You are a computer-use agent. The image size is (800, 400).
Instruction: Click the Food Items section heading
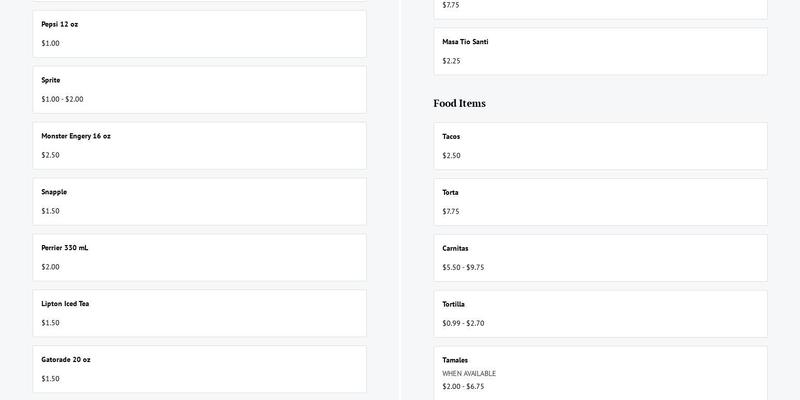point(459,103)
